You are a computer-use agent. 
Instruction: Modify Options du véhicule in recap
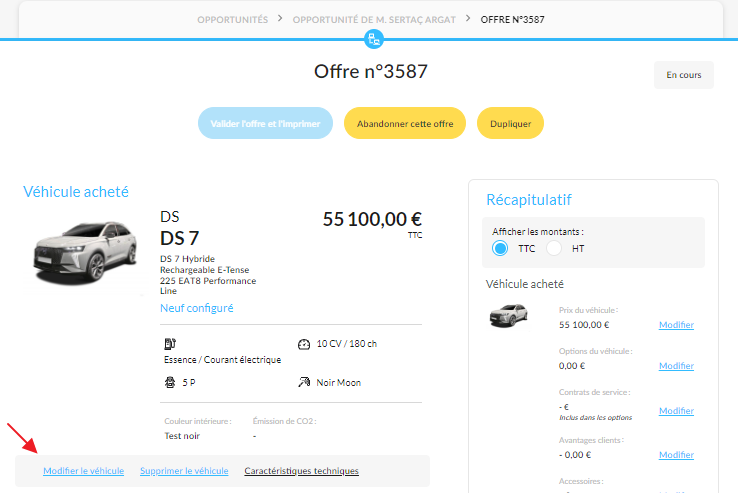676,366
